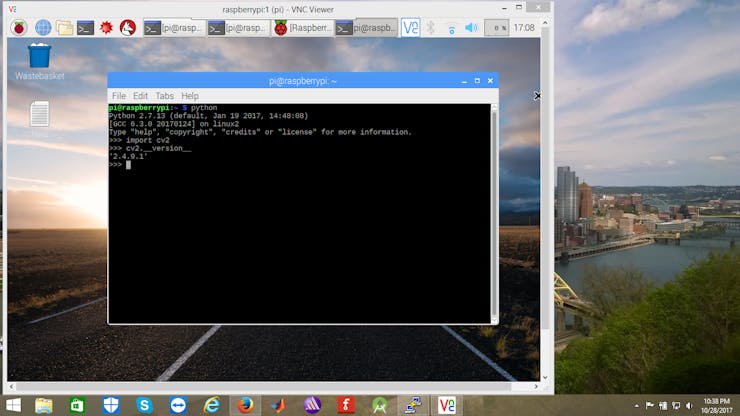The image size is (740, 416).
Task: Open Internet Explorer from the taskbar
Action: pyautogui.click(x=212, y=405)
